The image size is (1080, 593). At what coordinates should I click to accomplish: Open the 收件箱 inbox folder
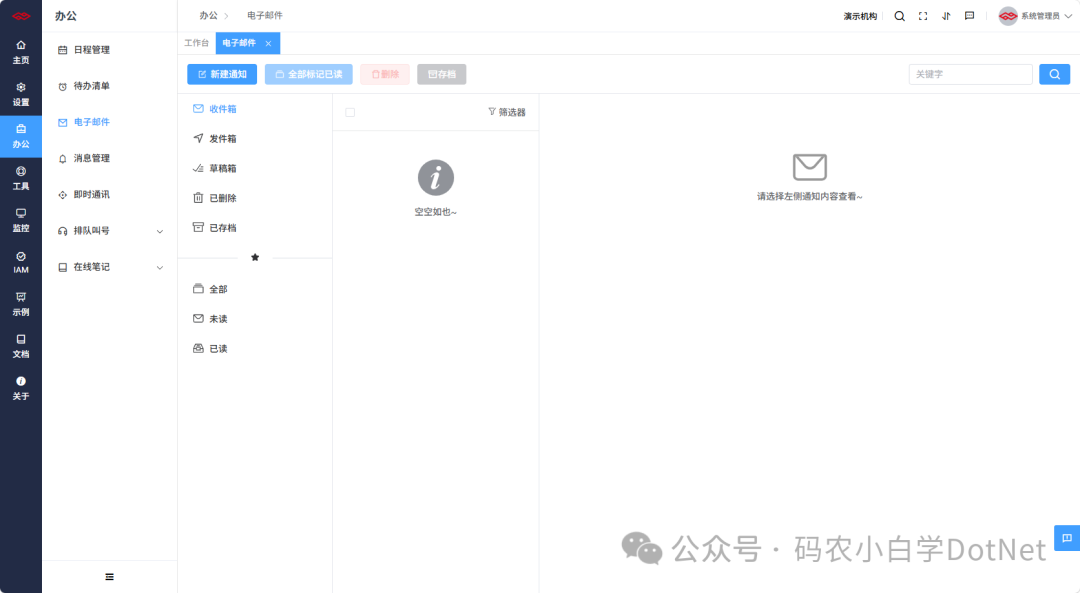click(x=255, y=109)
